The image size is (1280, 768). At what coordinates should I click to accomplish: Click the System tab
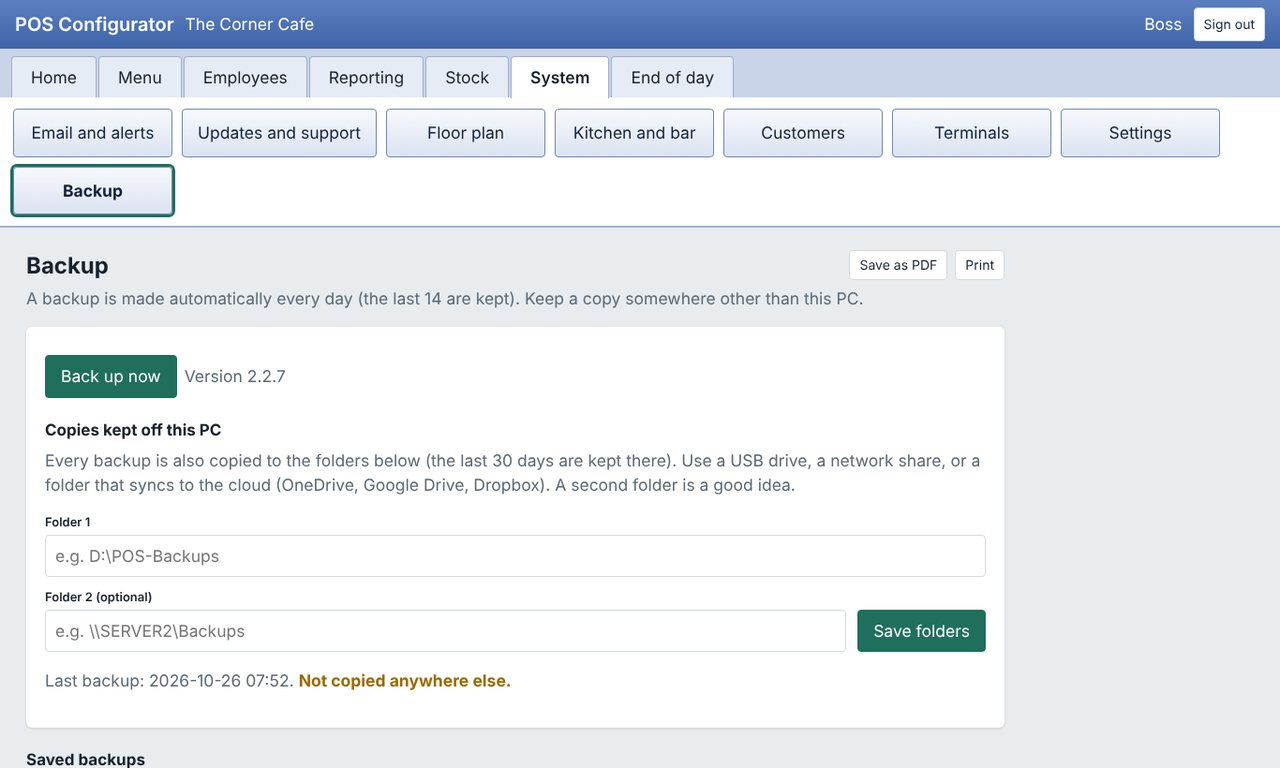560,78
